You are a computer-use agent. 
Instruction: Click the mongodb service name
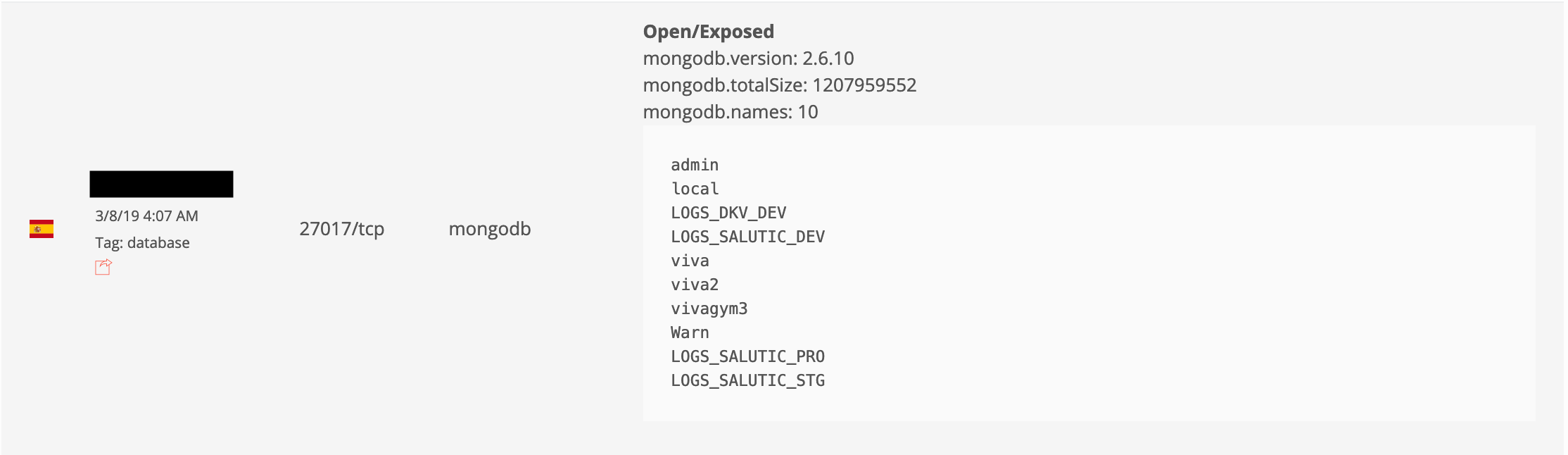(x=489, y=229)
